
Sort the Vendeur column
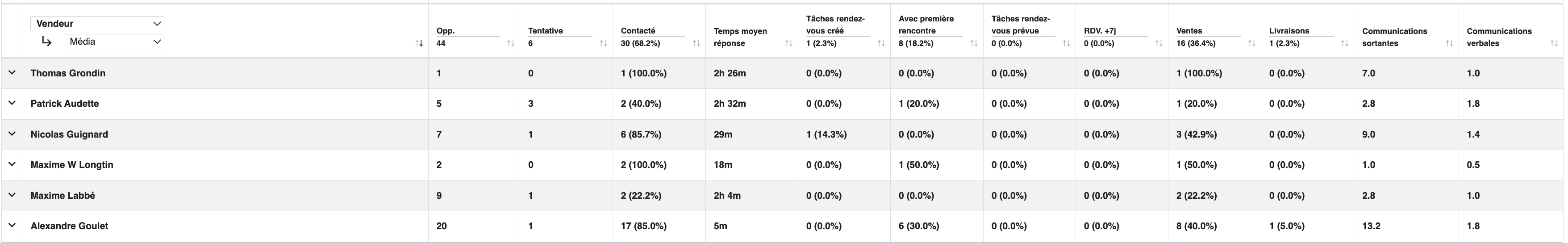pyautogui.click(x=419, y=43)
